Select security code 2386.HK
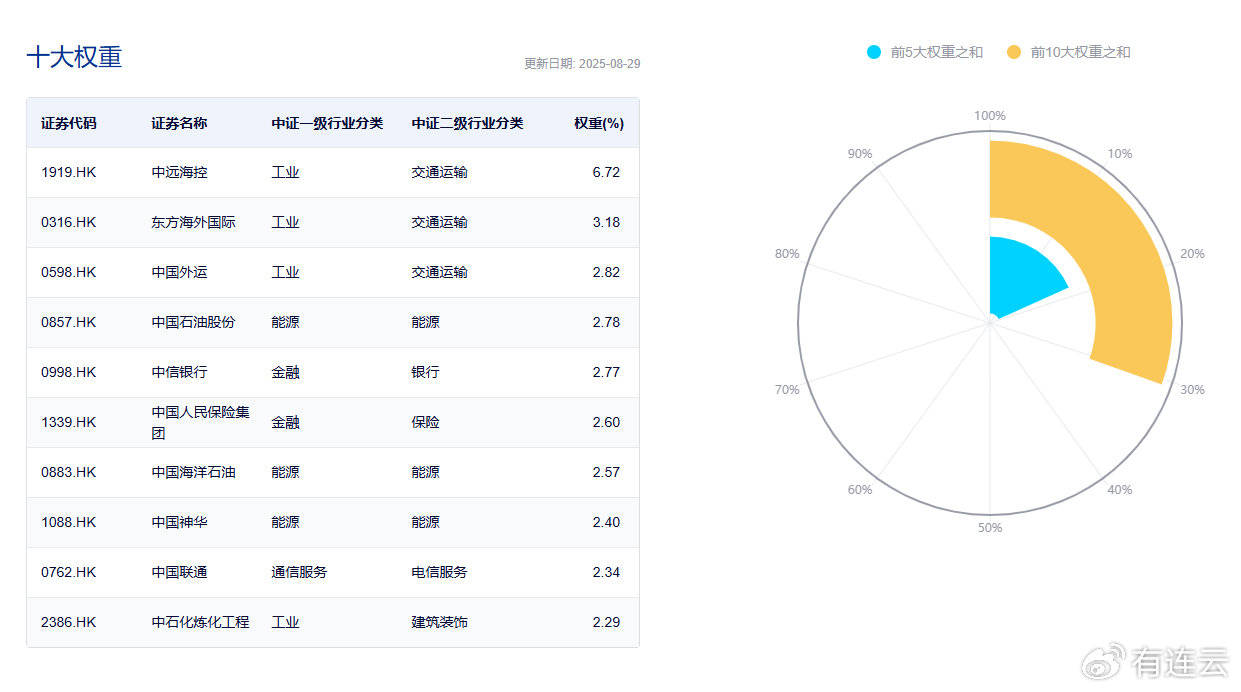1241x692 pixels. (x=69, y=622)
